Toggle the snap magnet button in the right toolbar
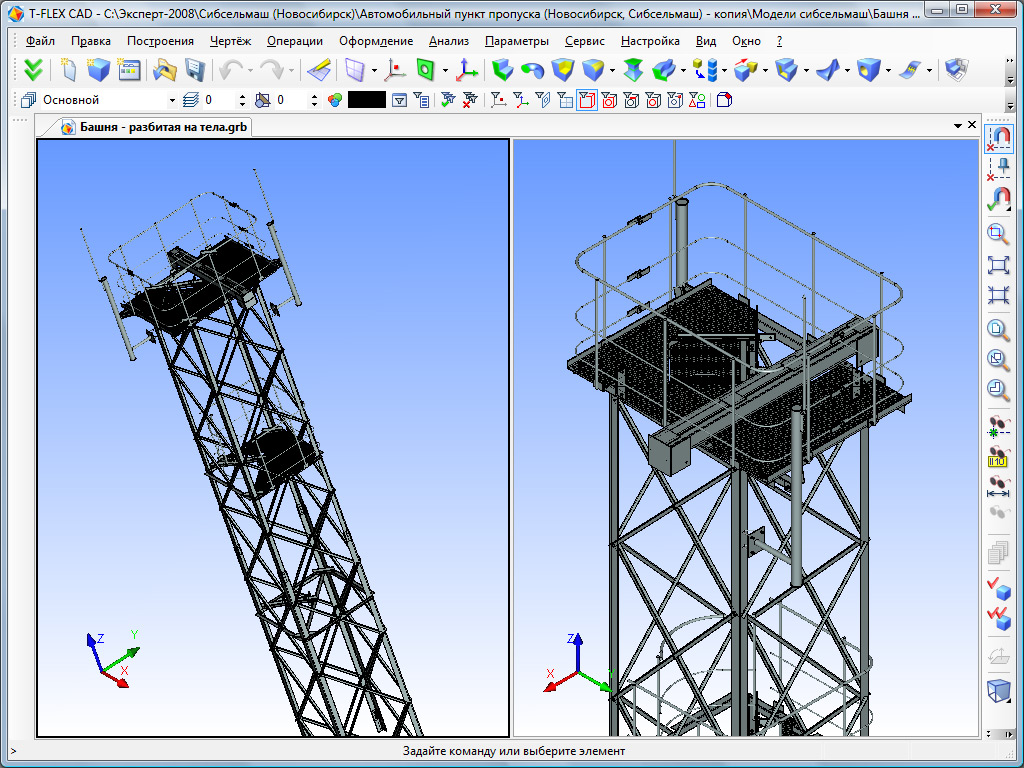 click(997, 137)
